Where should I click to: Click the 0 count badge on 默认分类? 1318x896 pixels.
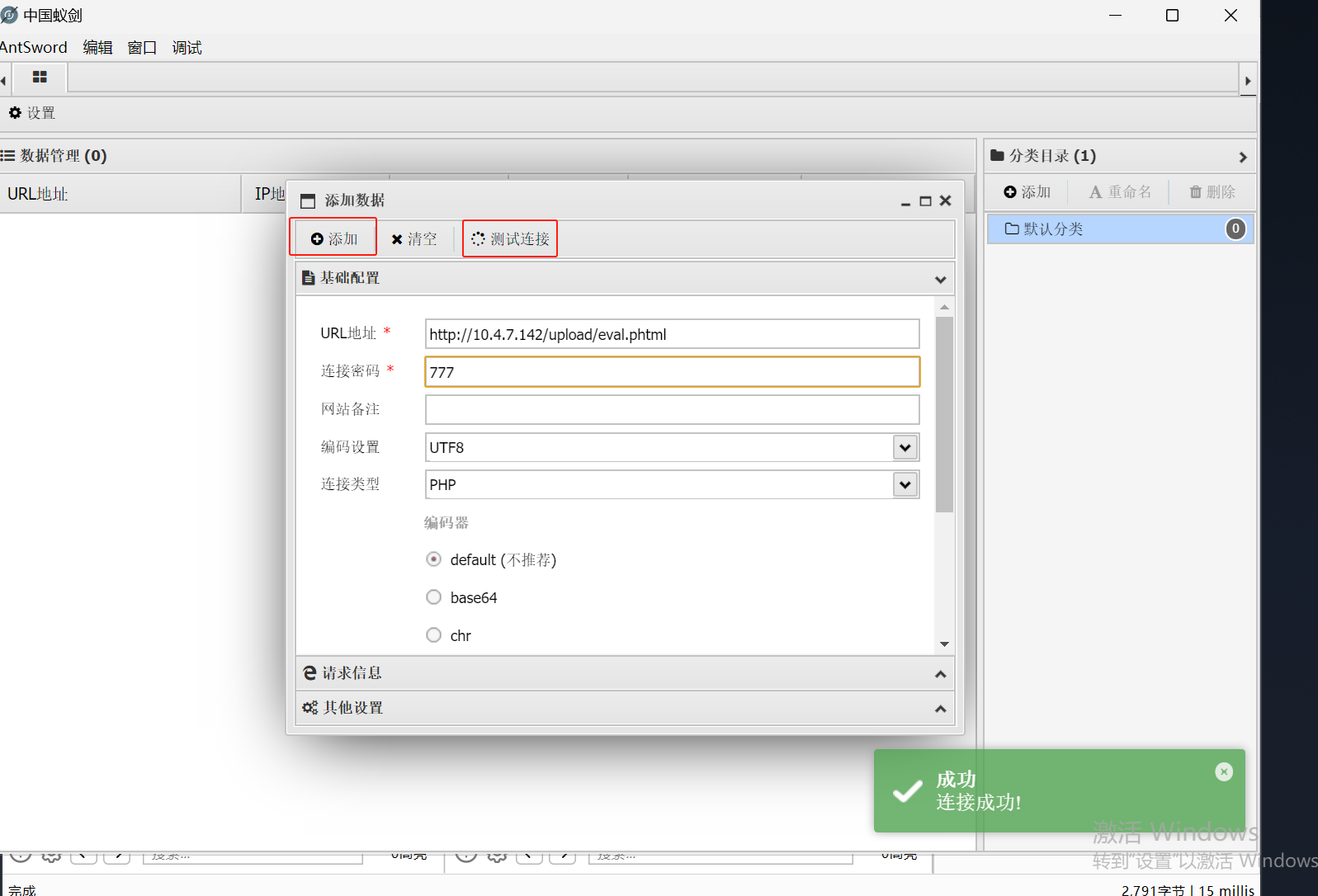tap(1235, 229)
